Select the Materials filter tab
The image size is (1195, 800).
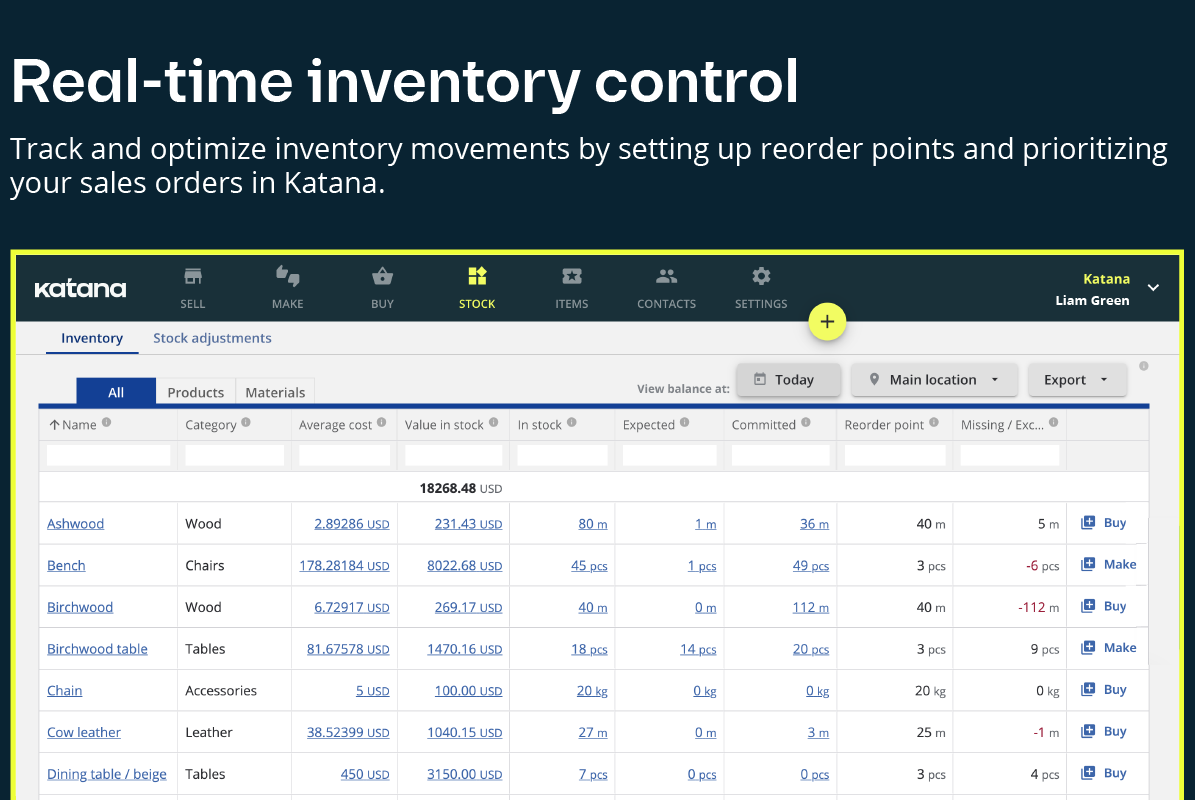pos(275,392)
